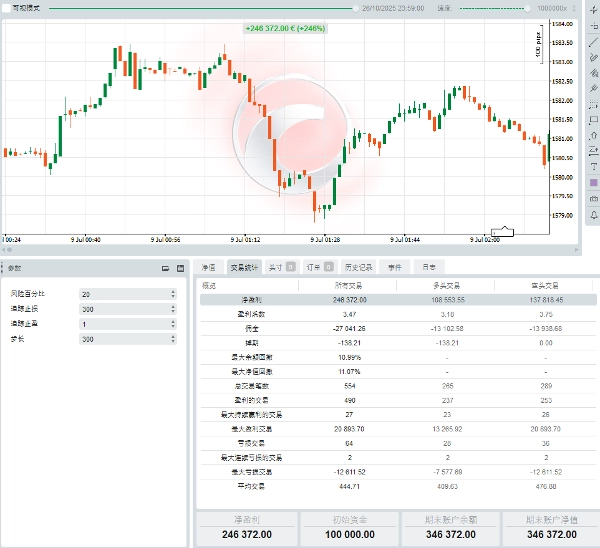Select the text annotation tool
Screen dimensions: 600x548
click(x=593, y=166)
